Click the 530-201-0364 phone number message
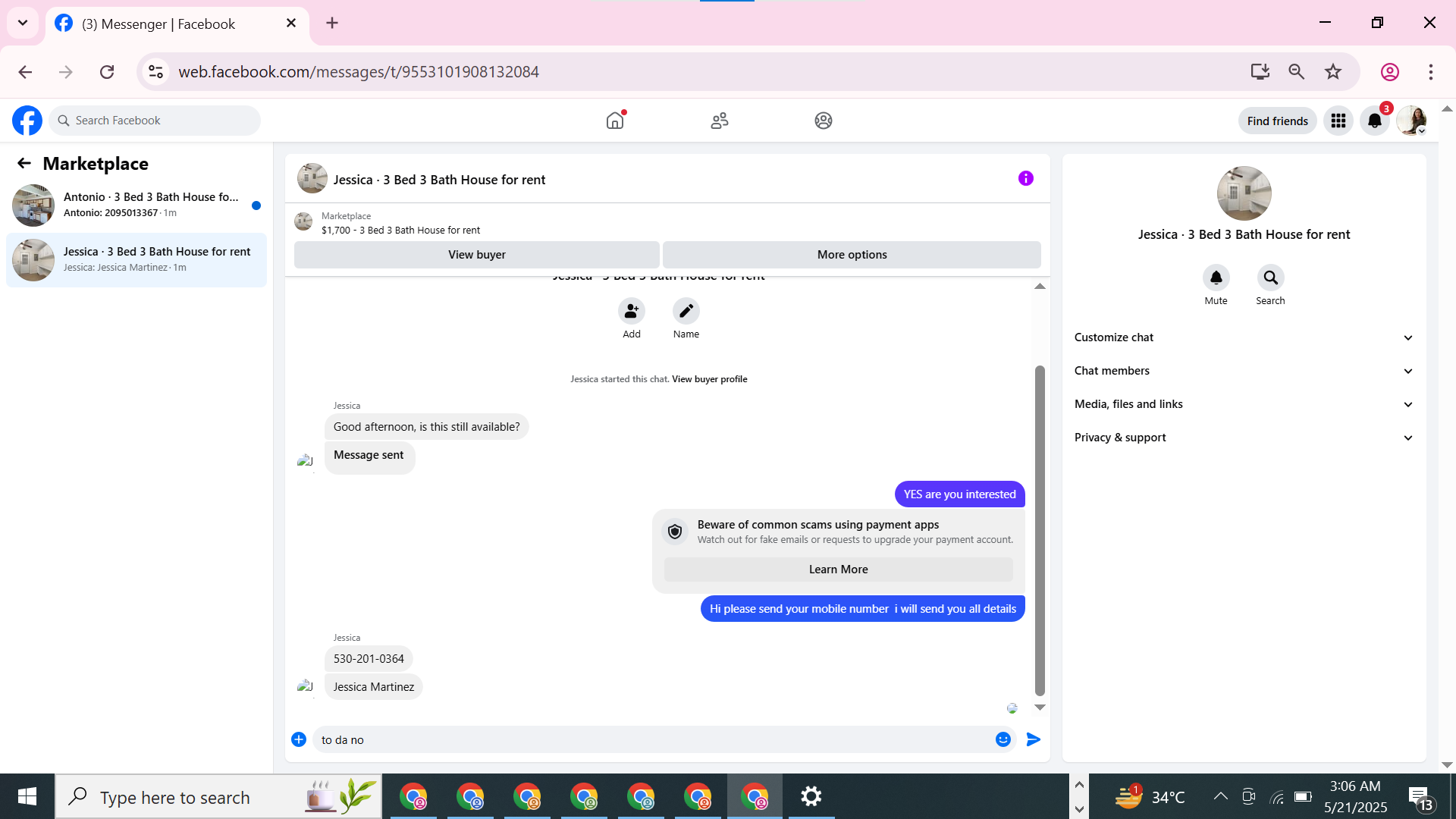Image resolution: width=1456 pixels, height=819 pixels. [x=369, y=659]
